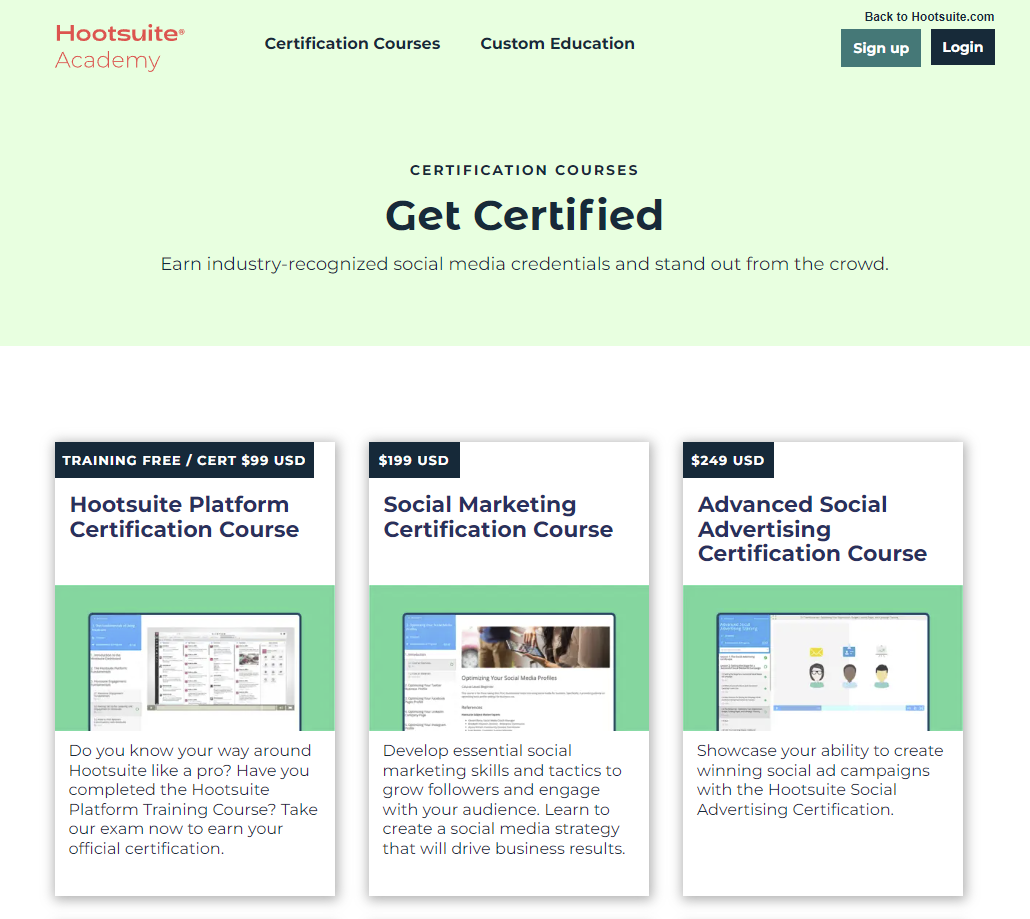Open the Custom Education menu item
Image resolution: width=1030 pixels, height=919 pixels.
[x=557, y=43]
